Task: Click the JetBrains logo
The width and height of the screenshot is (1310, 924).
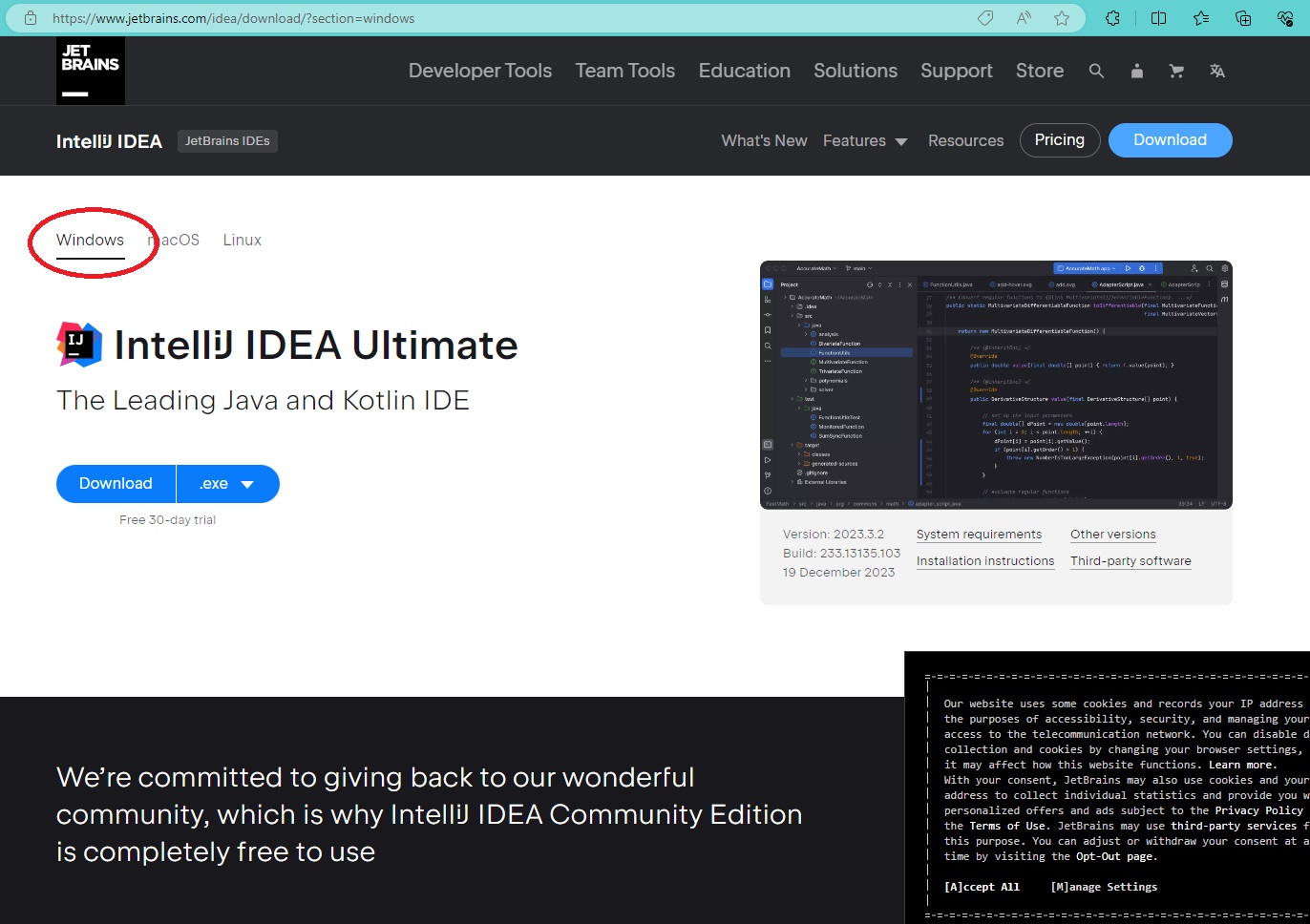Action: [x=91, y=71]
